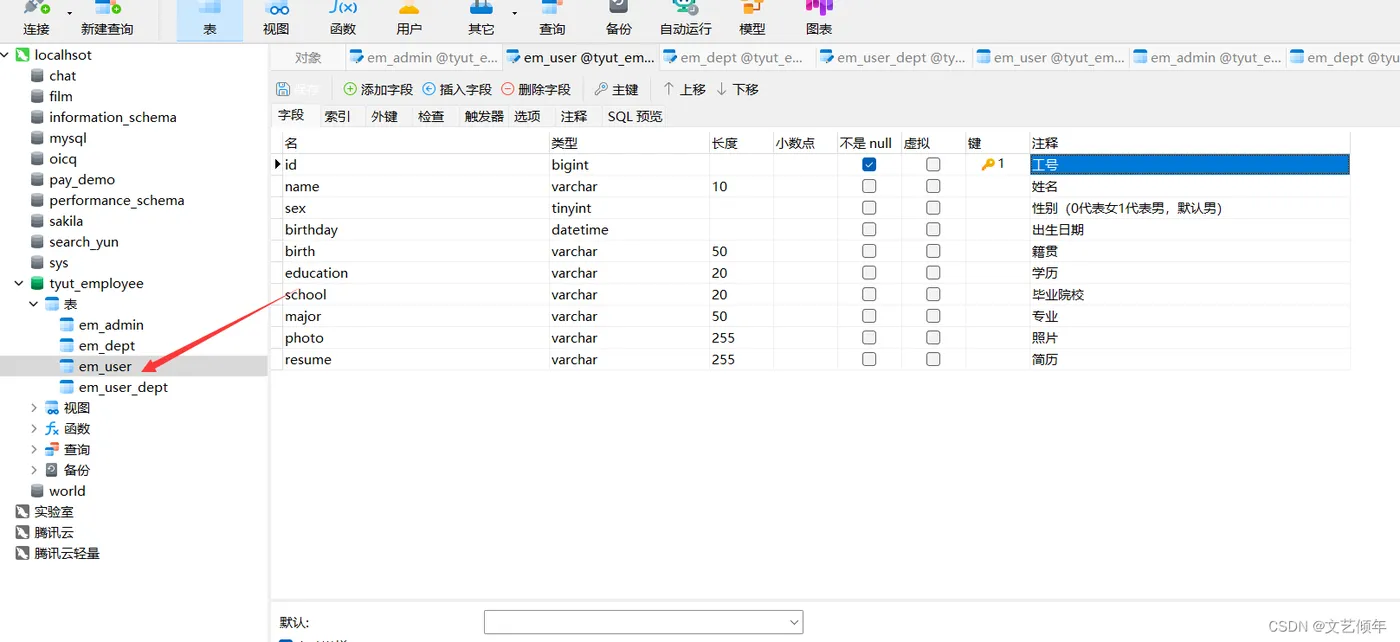Collapse the 表 tables node
Image resolution: width=1400 pixels, height=642 pixels.
pyautogui.click(x=34, y=304)
